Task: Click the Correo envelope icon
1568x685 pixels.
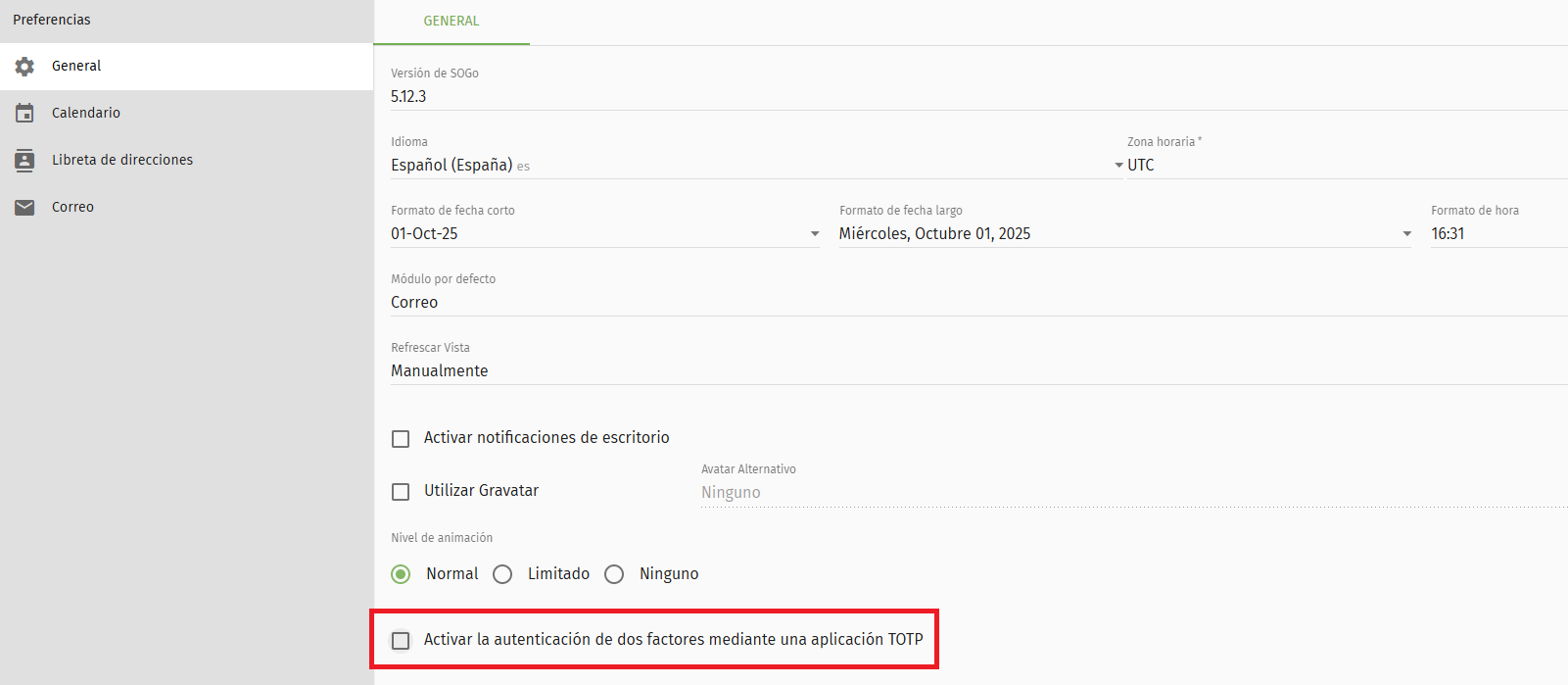Action: [24, 208]
